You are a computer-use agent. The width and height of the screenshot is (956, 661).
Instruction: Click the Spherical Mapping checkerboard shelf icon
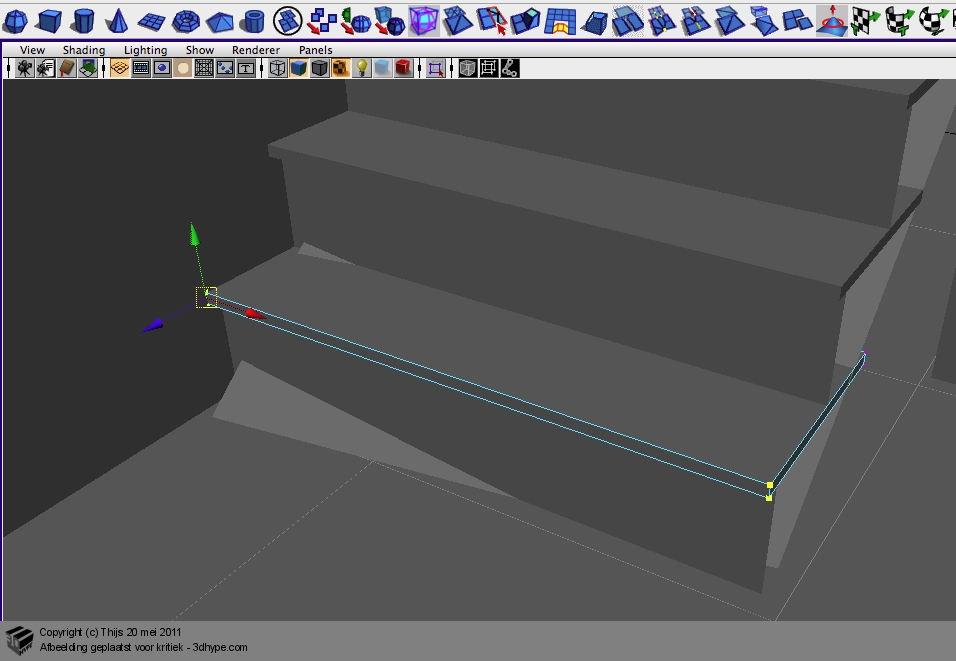[x=933, y=21]
